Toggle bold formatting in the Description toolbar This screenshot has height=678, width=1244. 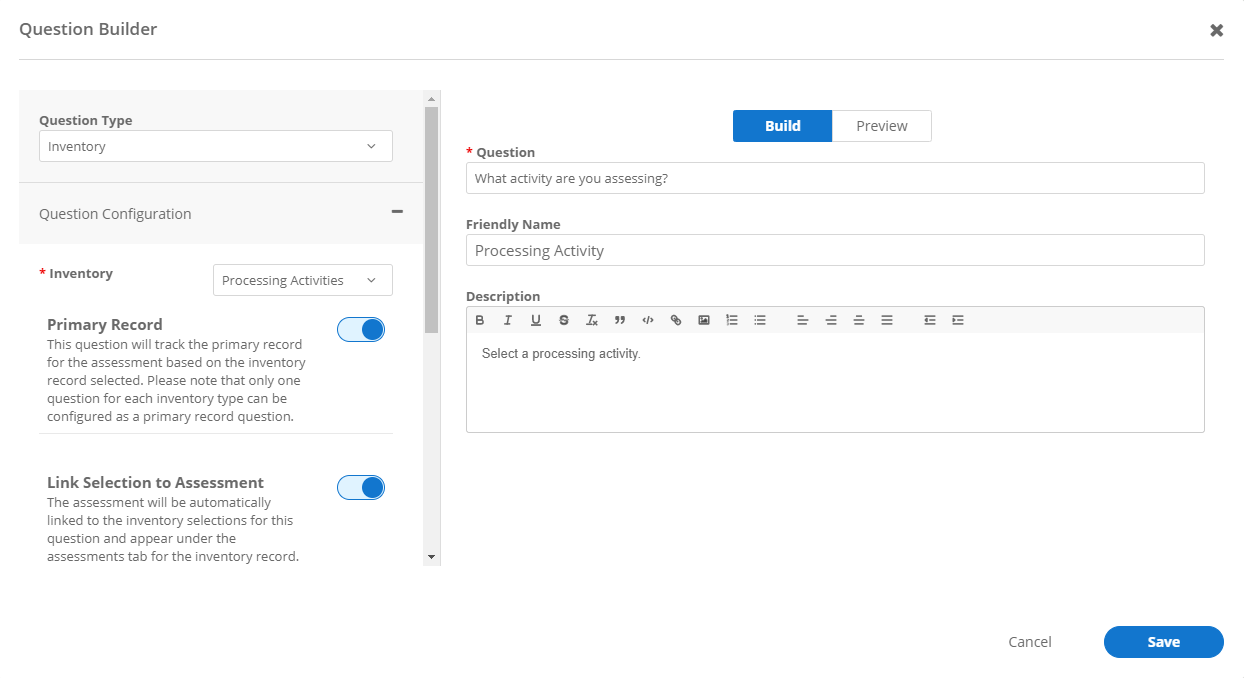click(x=480, y=320)
